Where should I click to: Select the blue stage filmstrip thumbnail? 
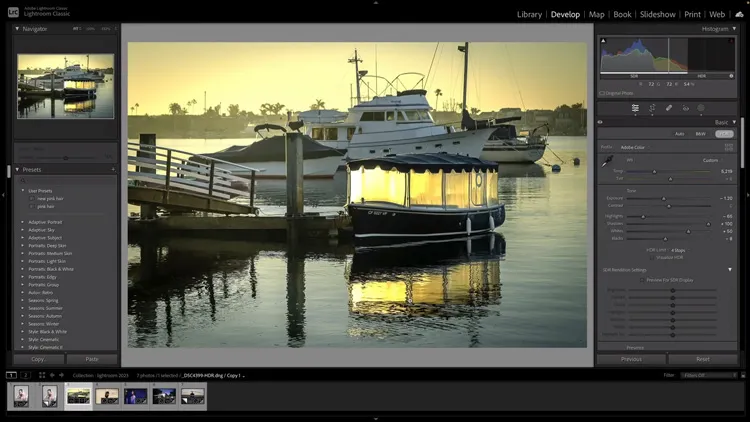point(135,396)
